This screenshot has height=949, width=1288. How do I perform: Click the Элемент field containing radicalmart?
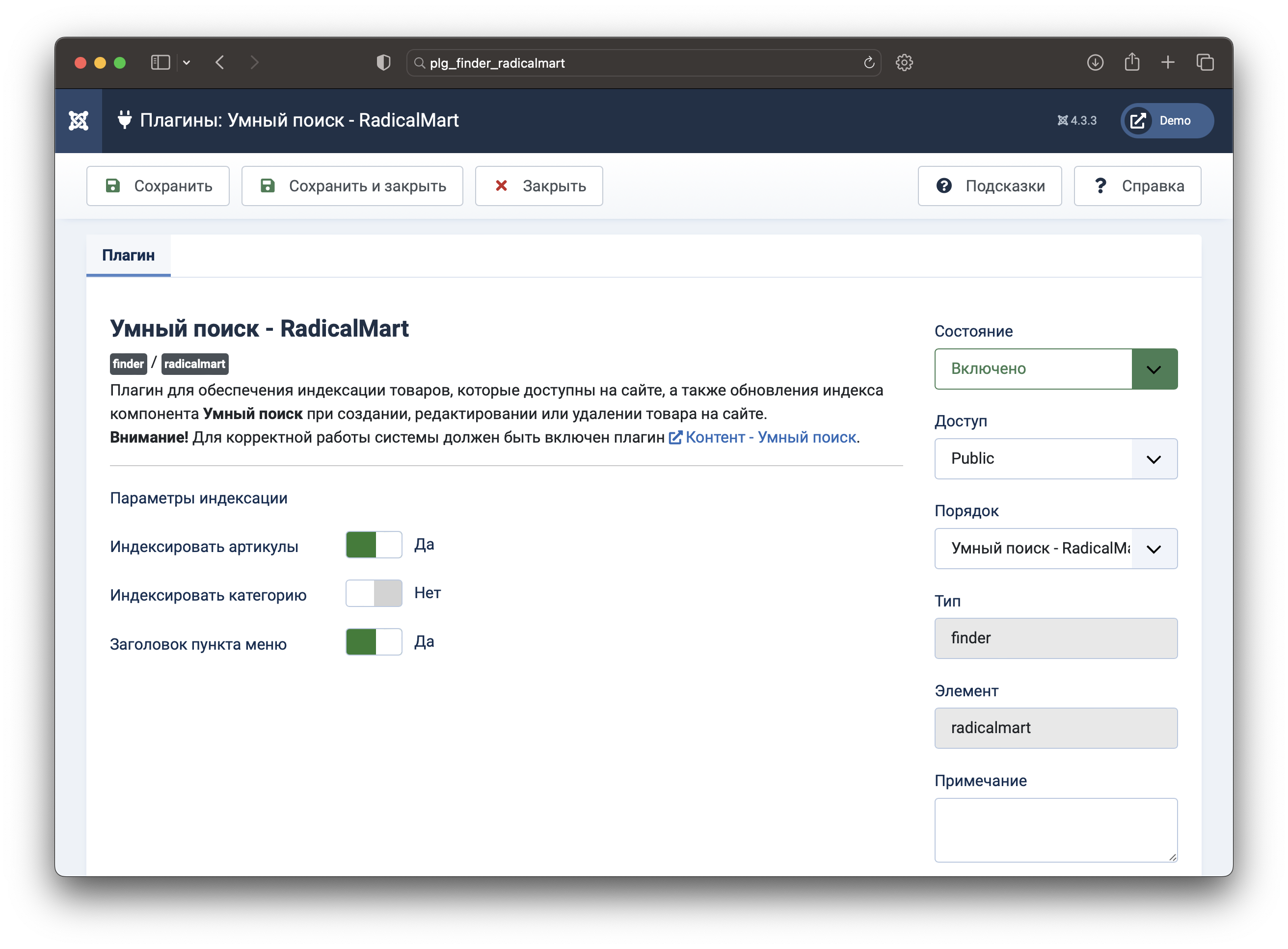coord(1056,728)
